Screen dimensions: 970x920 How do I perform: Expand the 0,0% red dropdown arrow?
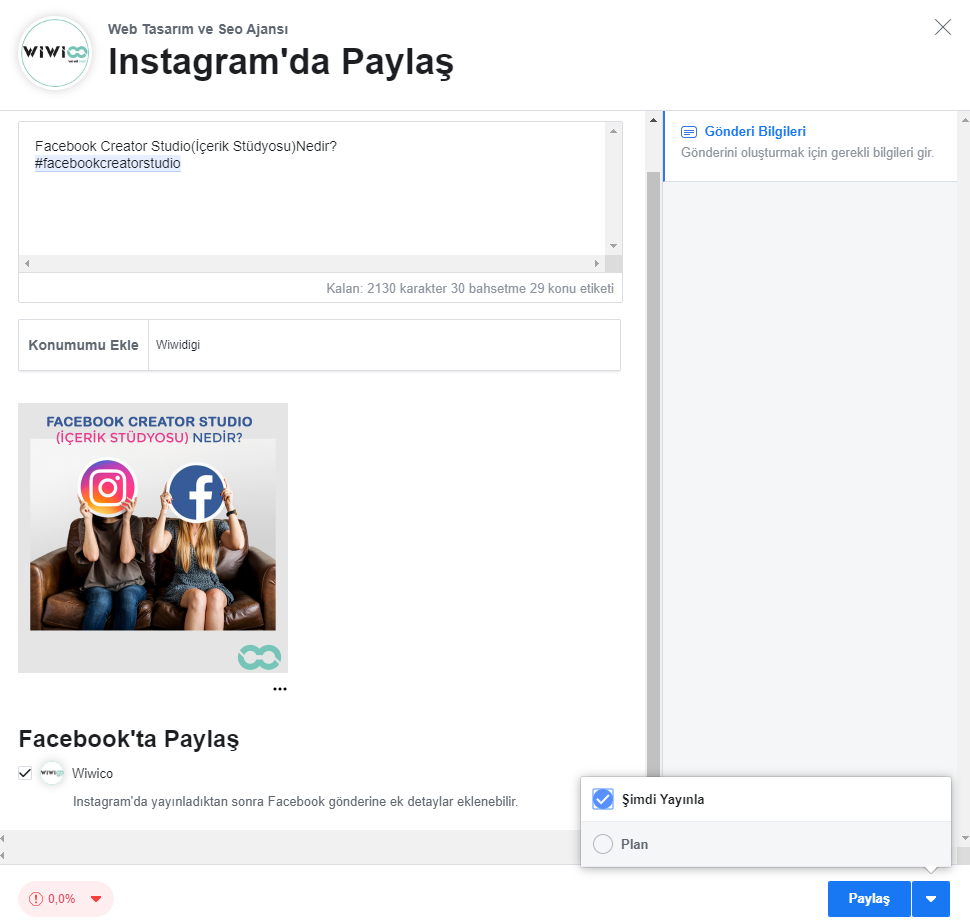click(96, 898)
